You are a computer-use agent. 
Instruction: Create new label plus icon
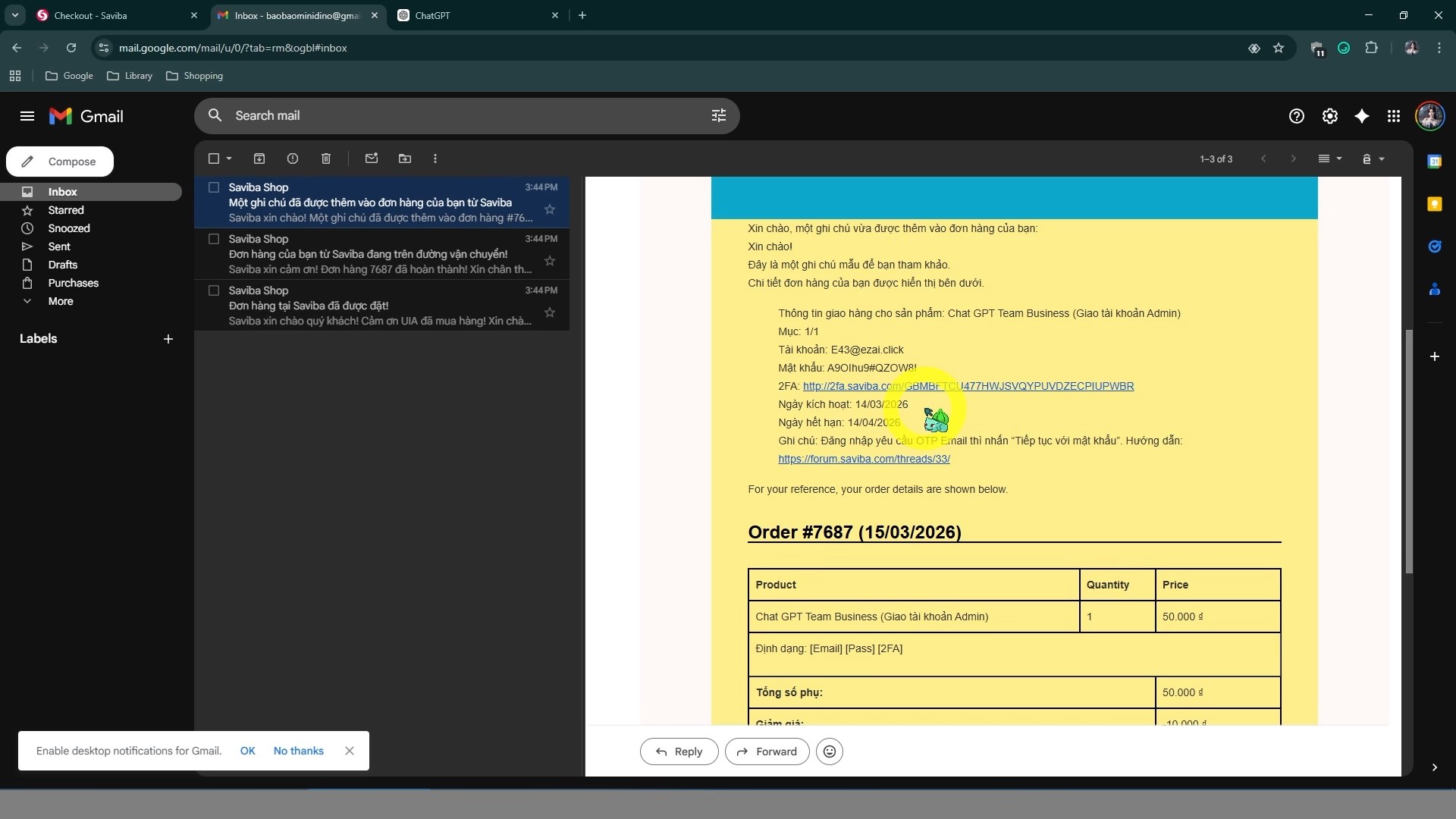(x=168, y=339)
